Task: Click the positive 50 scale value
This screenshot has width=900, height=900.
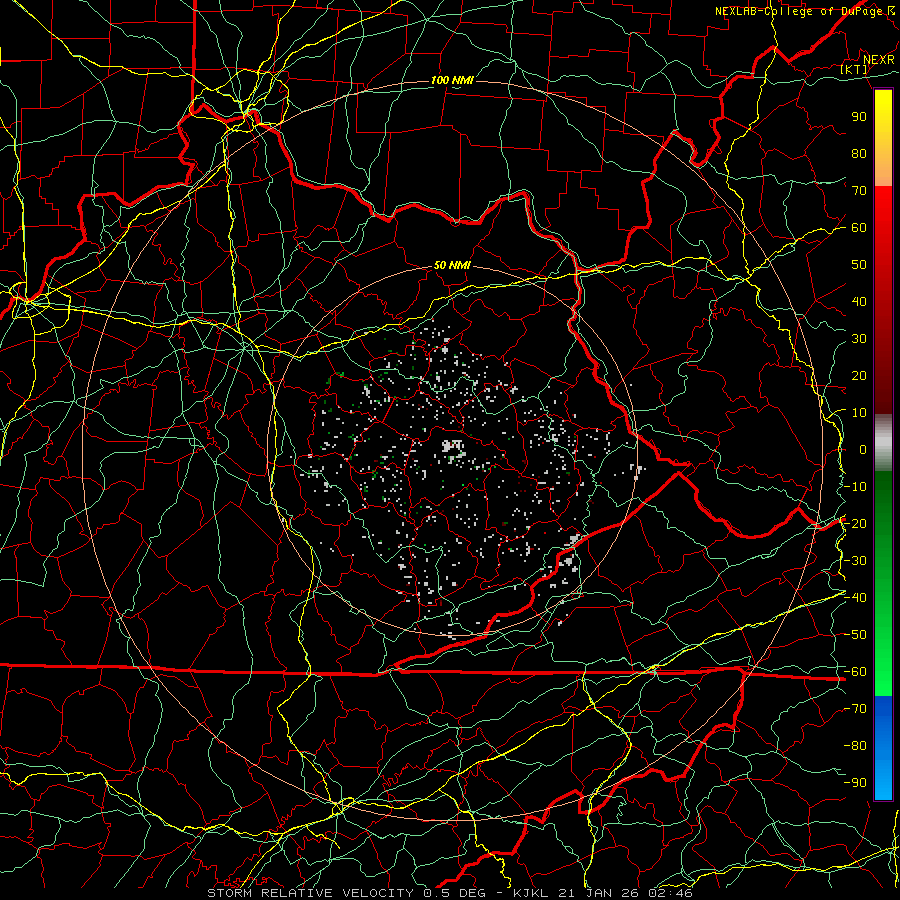Action: 859,265
